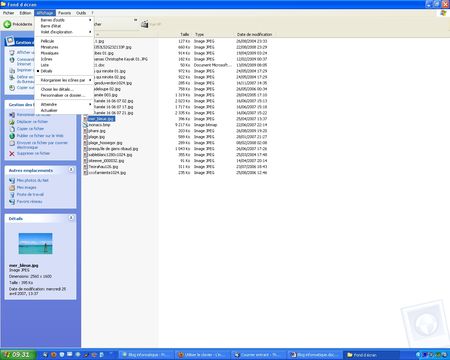Expand the Barres d'outils submenu

point(64,20)
